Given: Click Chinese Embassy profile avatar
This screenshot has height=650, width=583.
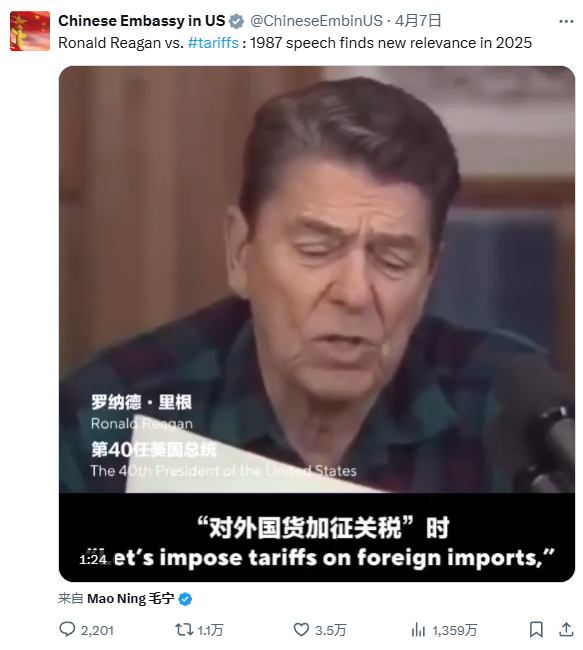Looking at the screenshot, I should 30,32.
